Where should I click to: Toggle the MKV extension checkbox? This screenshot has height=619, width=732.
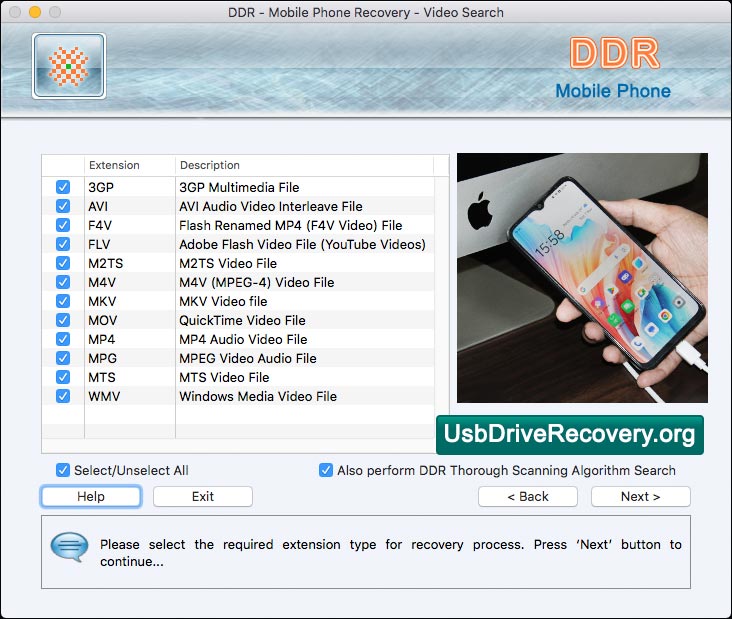pos(63,301)
